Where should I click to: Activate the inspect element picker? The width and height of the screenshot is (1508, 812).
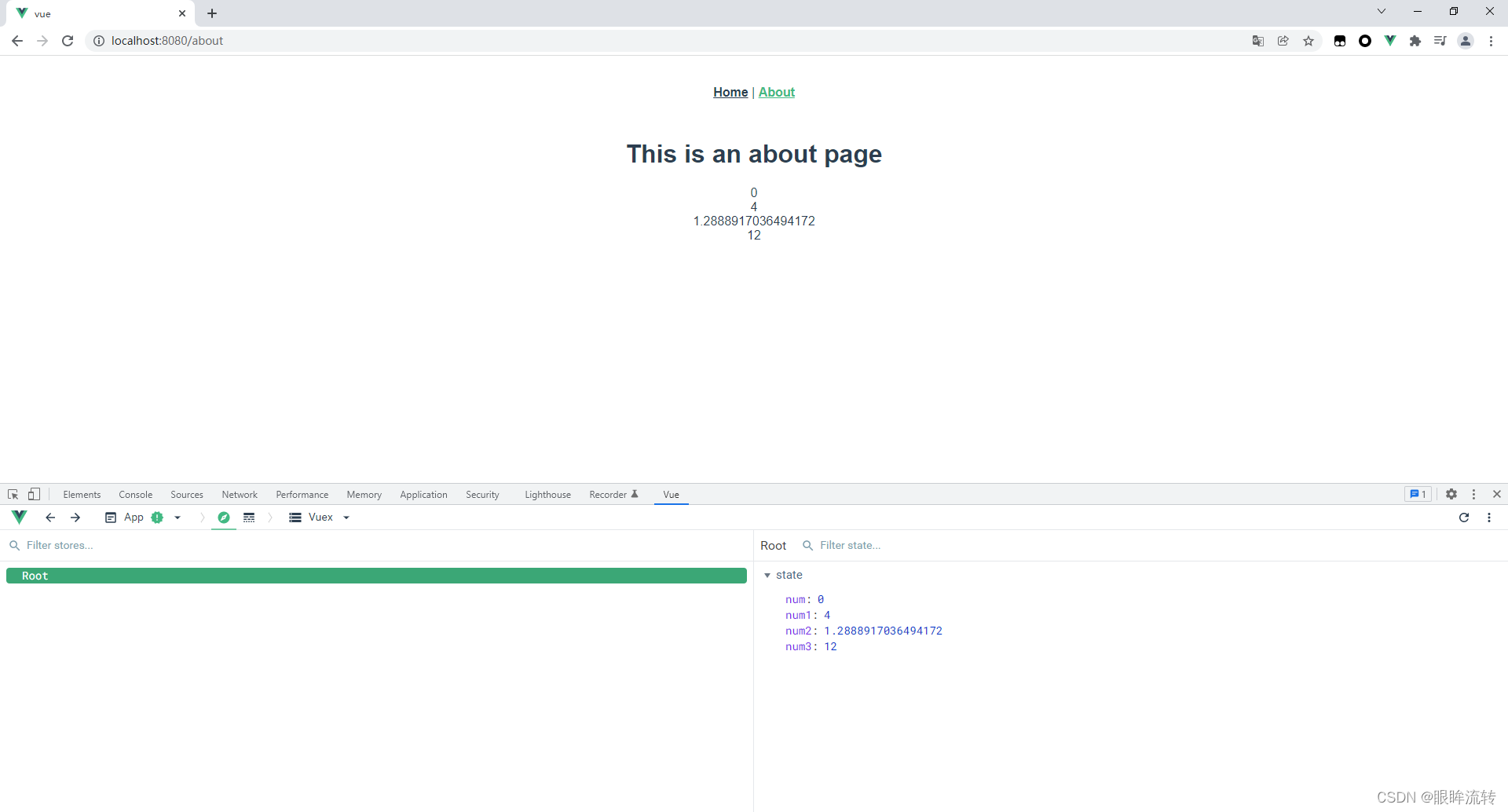[x=13, y=494]
